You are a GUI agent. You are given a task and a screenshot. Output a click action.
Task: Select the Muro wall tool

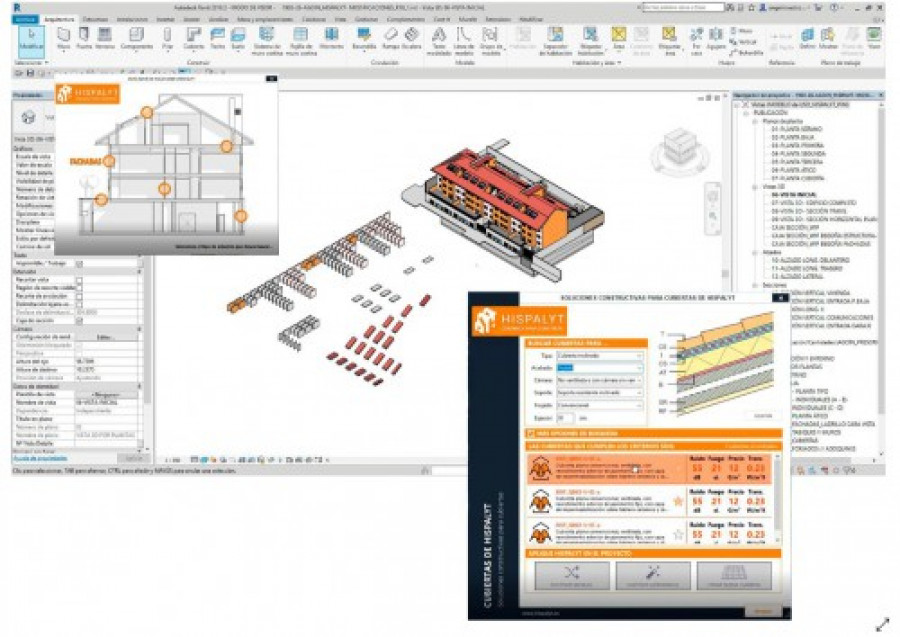[63, 39]
